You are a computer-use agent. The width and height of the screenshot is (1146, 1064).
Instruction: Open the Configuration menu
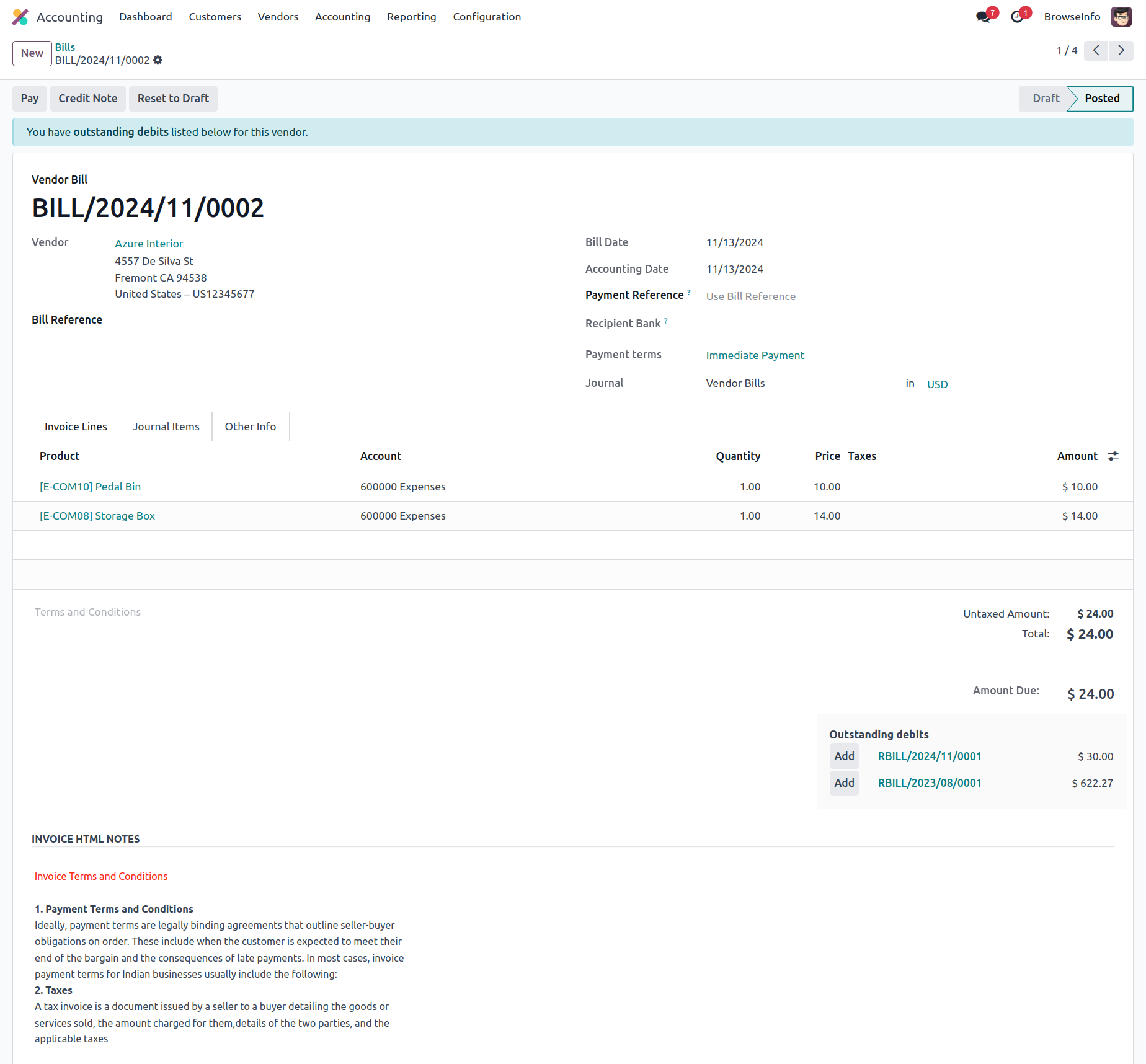tap(486, 17)
